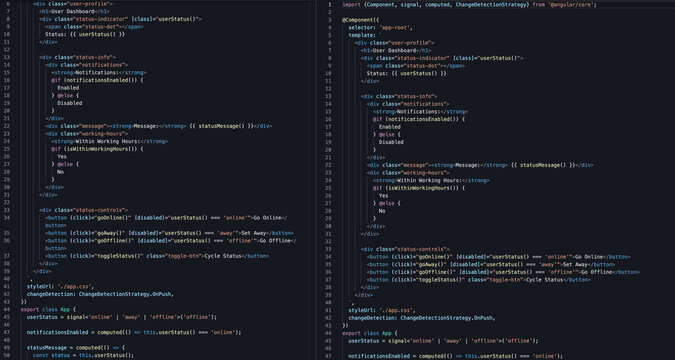675x360 pixels.
Task: Click the 'userStatus = signal' line in left pane
Action: (x=122, y=317)
